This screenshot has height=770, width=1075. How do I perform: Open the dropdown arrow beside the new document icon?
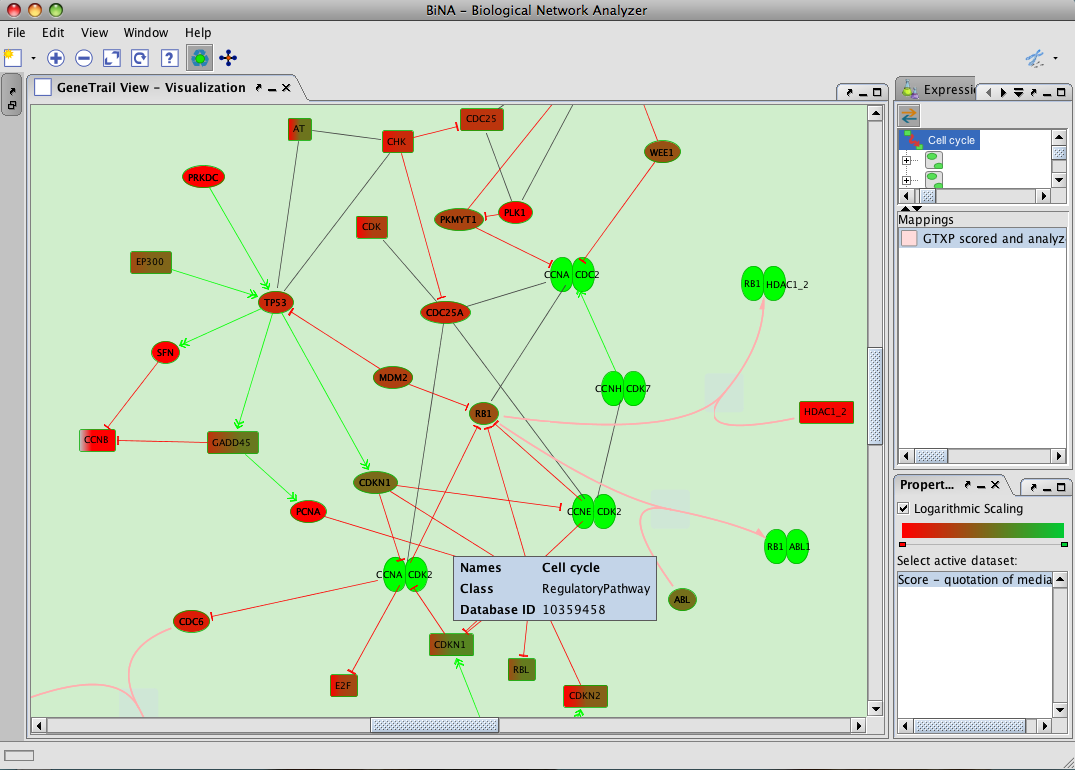pyautogui.click(x=33, y=59)
